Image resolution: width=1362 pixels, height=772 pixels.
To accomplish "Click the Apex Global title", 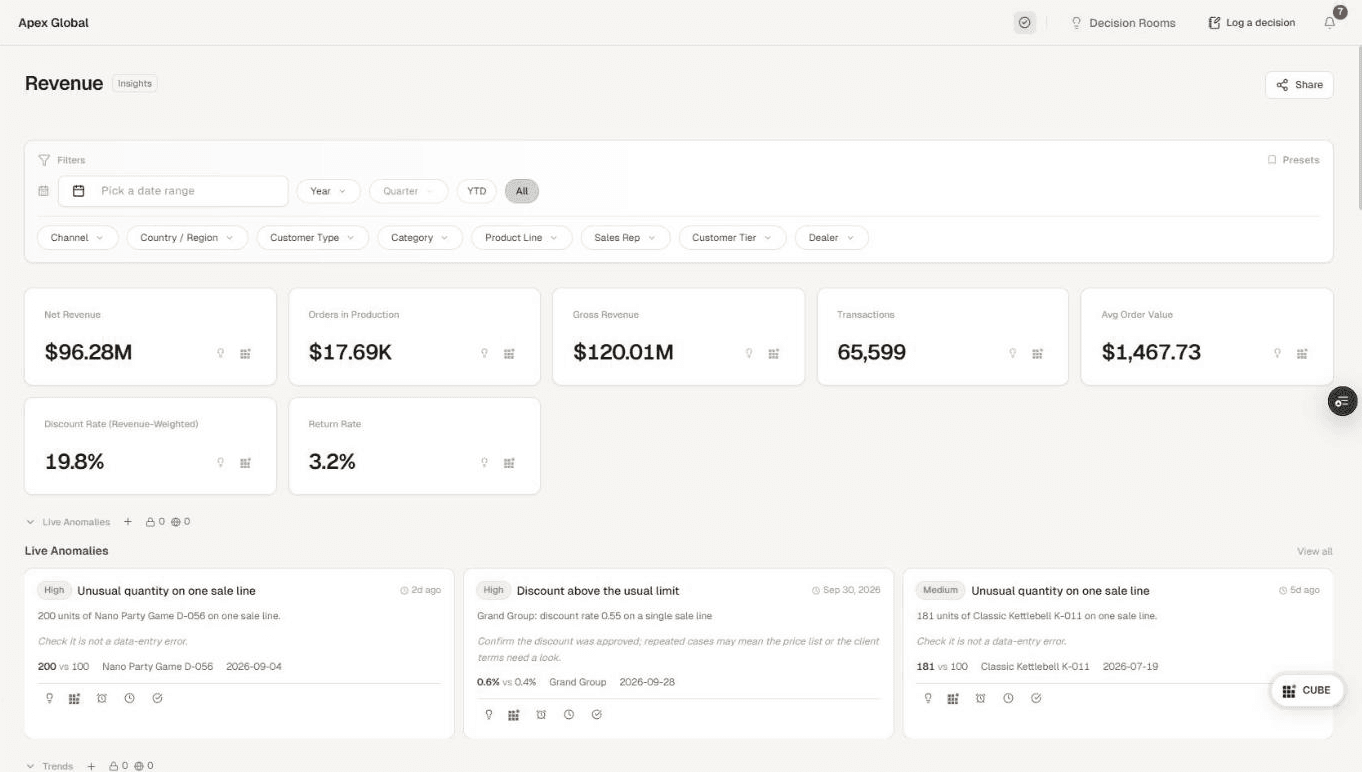I will click(53, 22).
